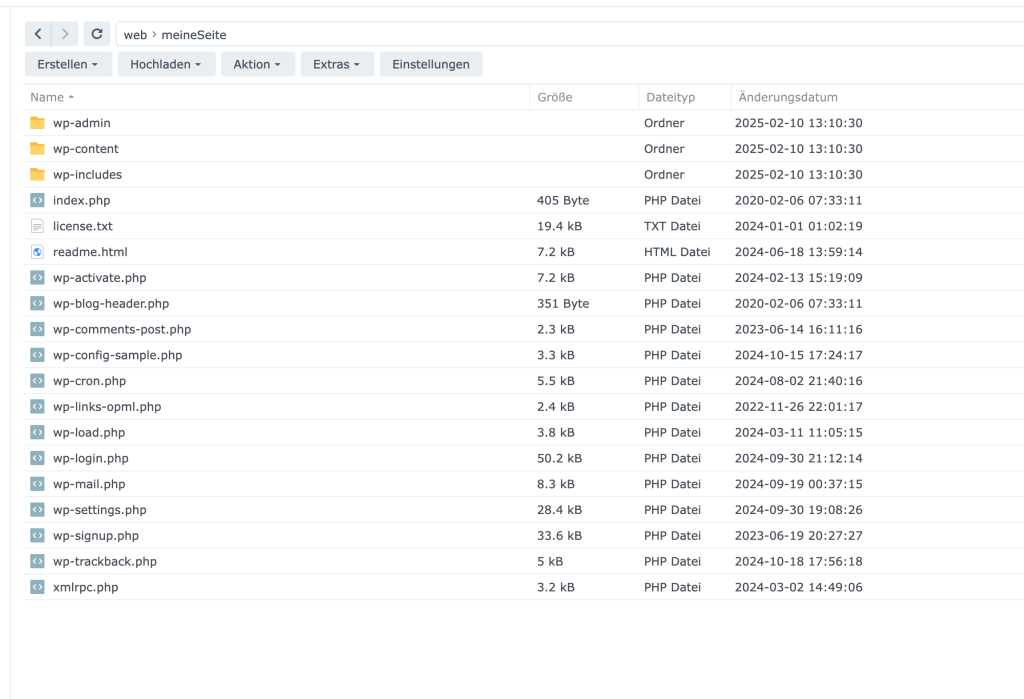Click 'web' in the breadcrumb path
Viewport: 1024px width, 699px height.
coord(135,35)
